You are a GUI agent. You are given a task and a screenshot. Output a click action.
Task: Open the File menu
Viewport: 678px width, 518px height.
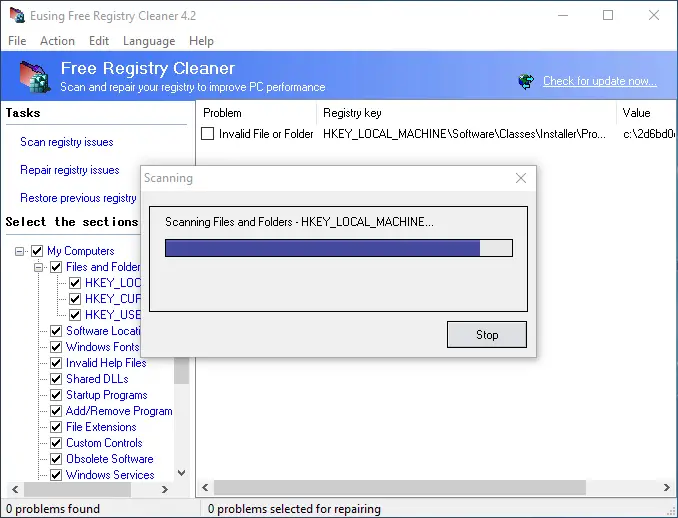tap(17, 41)
